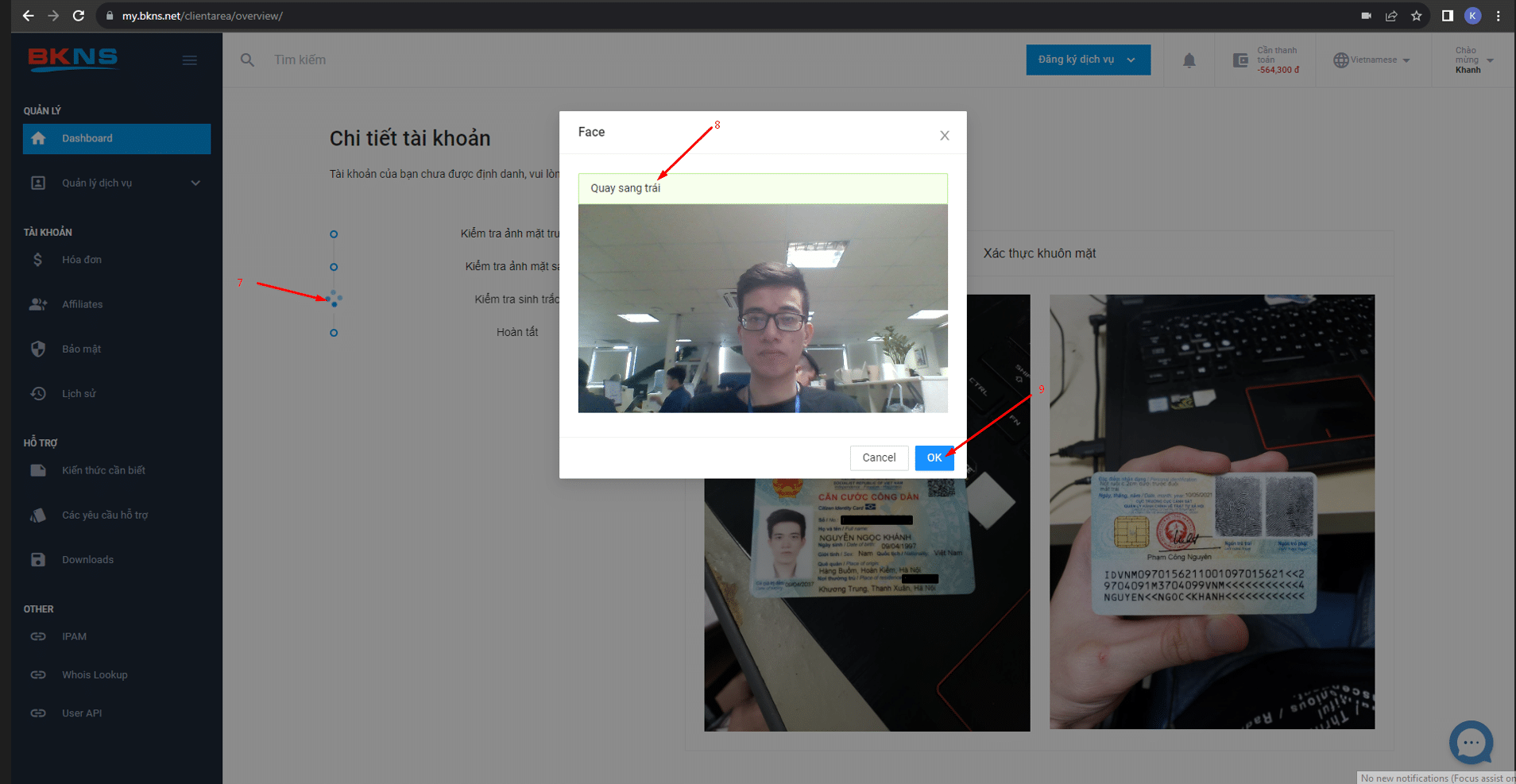Click the browser share icon
The height and width of the screenshot is (784, 1516).
point(1391,15)
